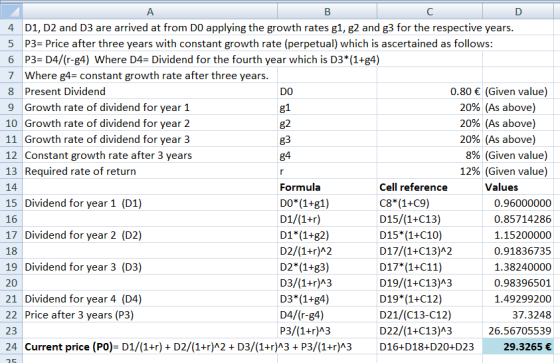This screenshot has width=560, height=363.
Task: Click the 0.80 € present dividend cell
Action: (430, 91)
